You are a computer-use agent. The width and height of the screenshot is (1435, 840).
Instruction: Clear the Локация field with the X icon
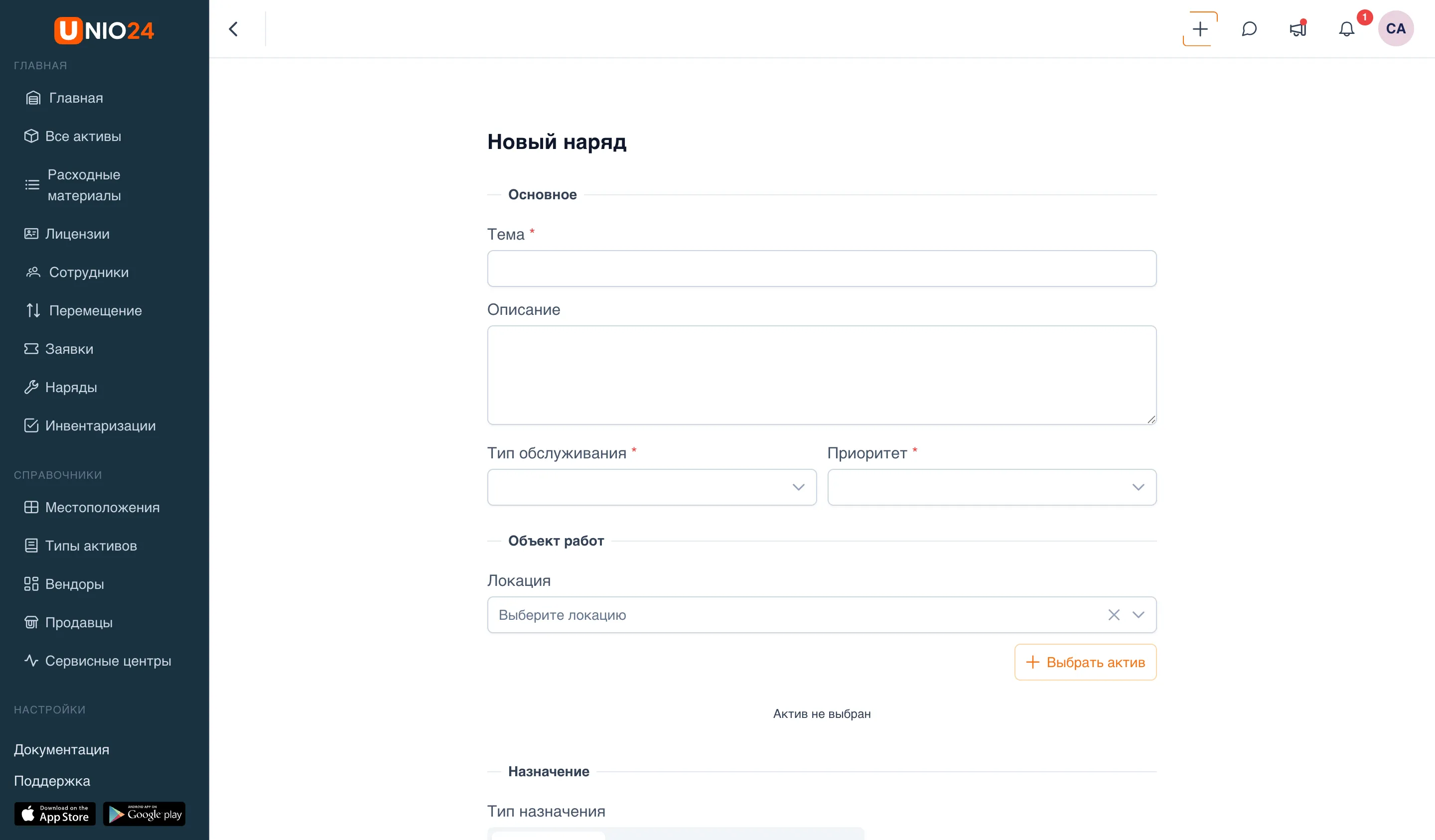(1114, 615)
